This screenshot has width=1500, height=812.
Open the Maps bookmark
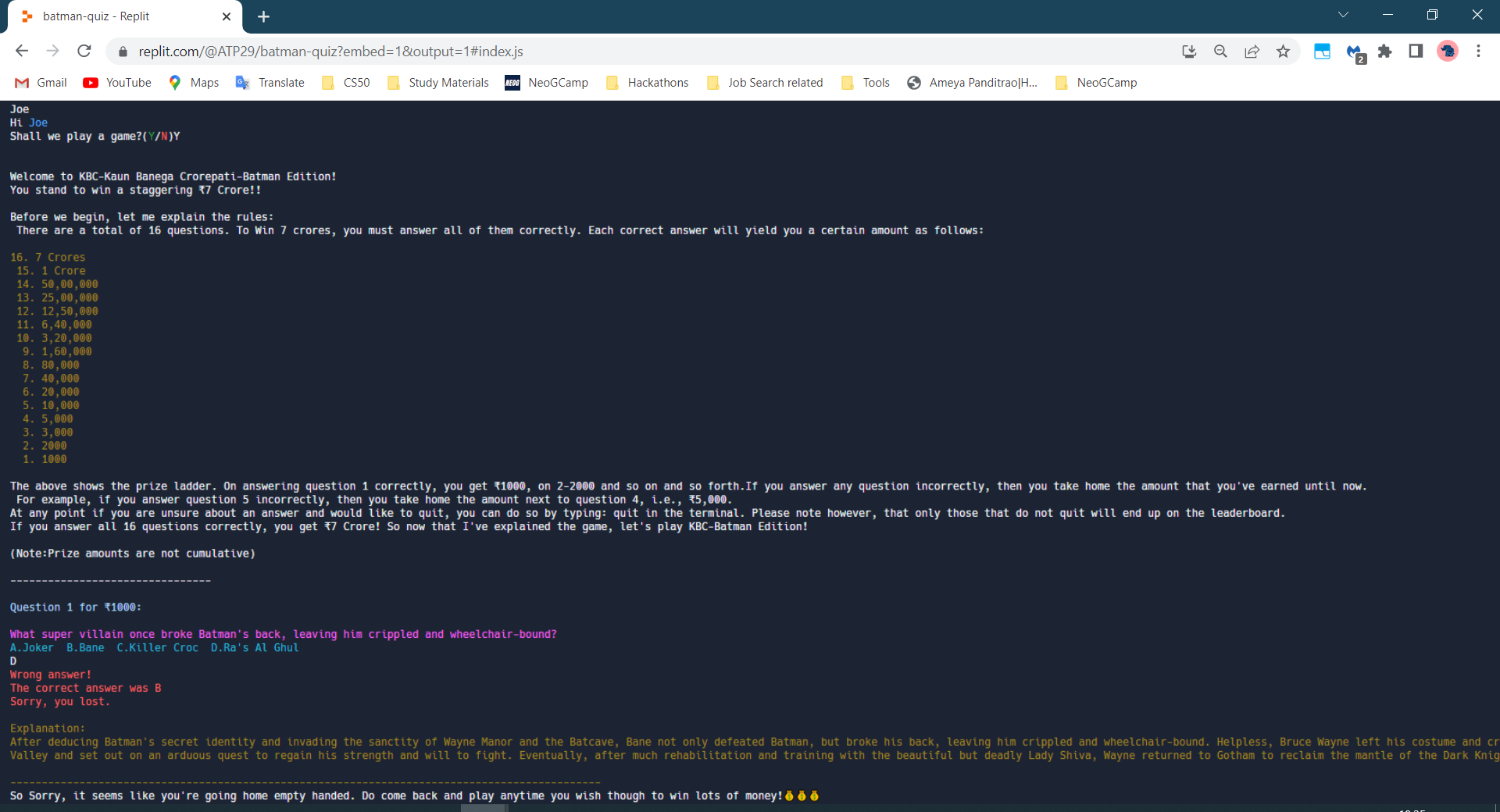194,83
